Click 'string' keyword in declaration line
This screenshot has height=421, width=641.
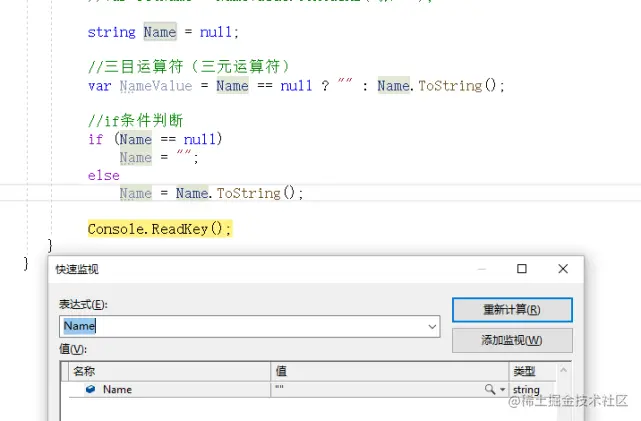pos(112,32)
